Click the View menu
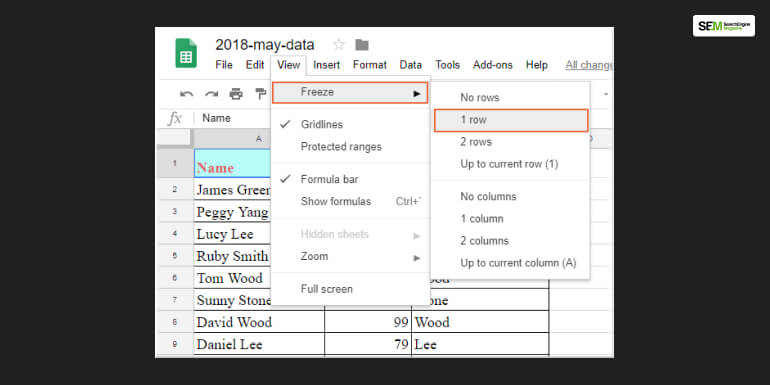 [288, 65]
